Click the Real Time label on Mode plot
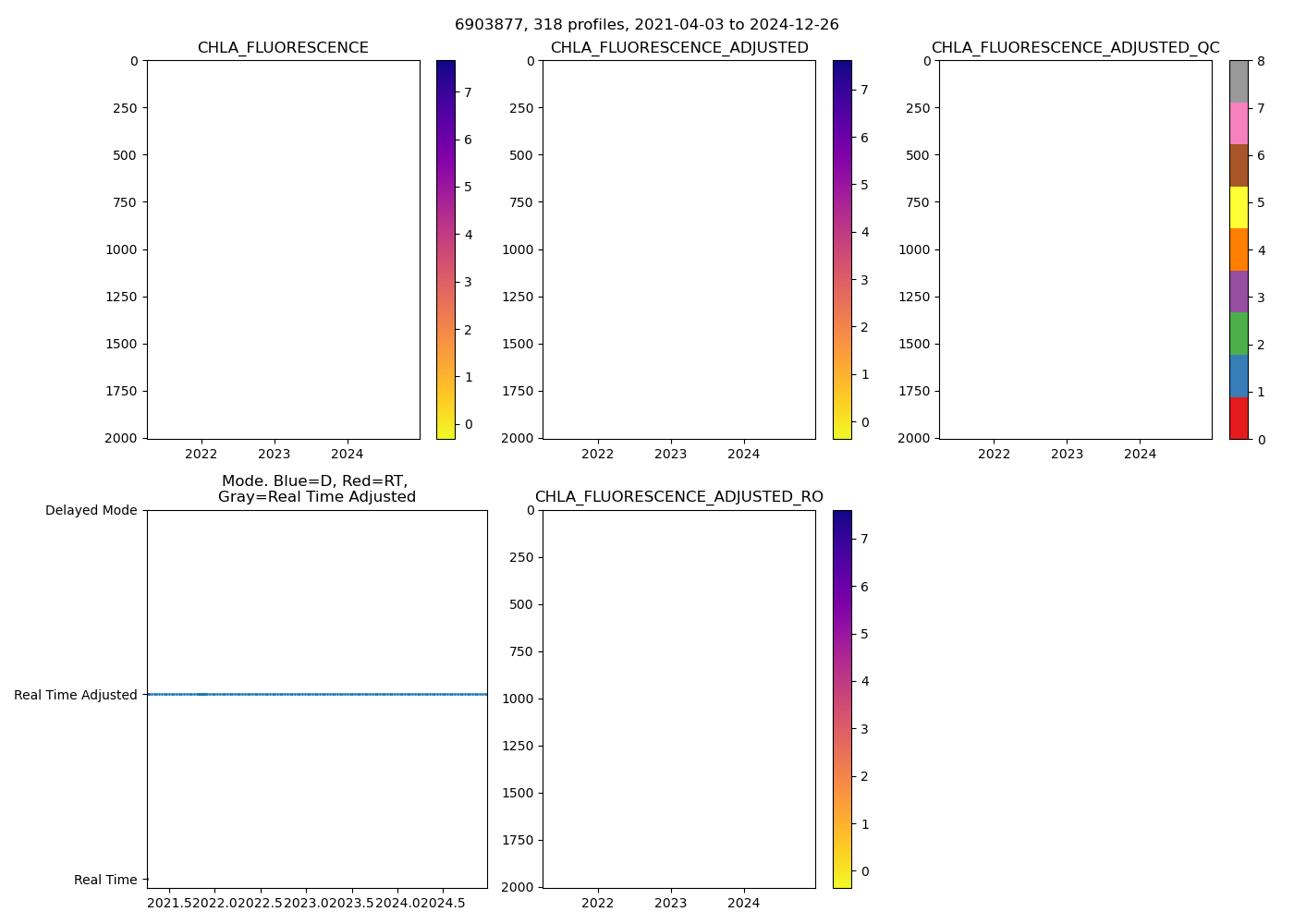 [x=105, y=880]
